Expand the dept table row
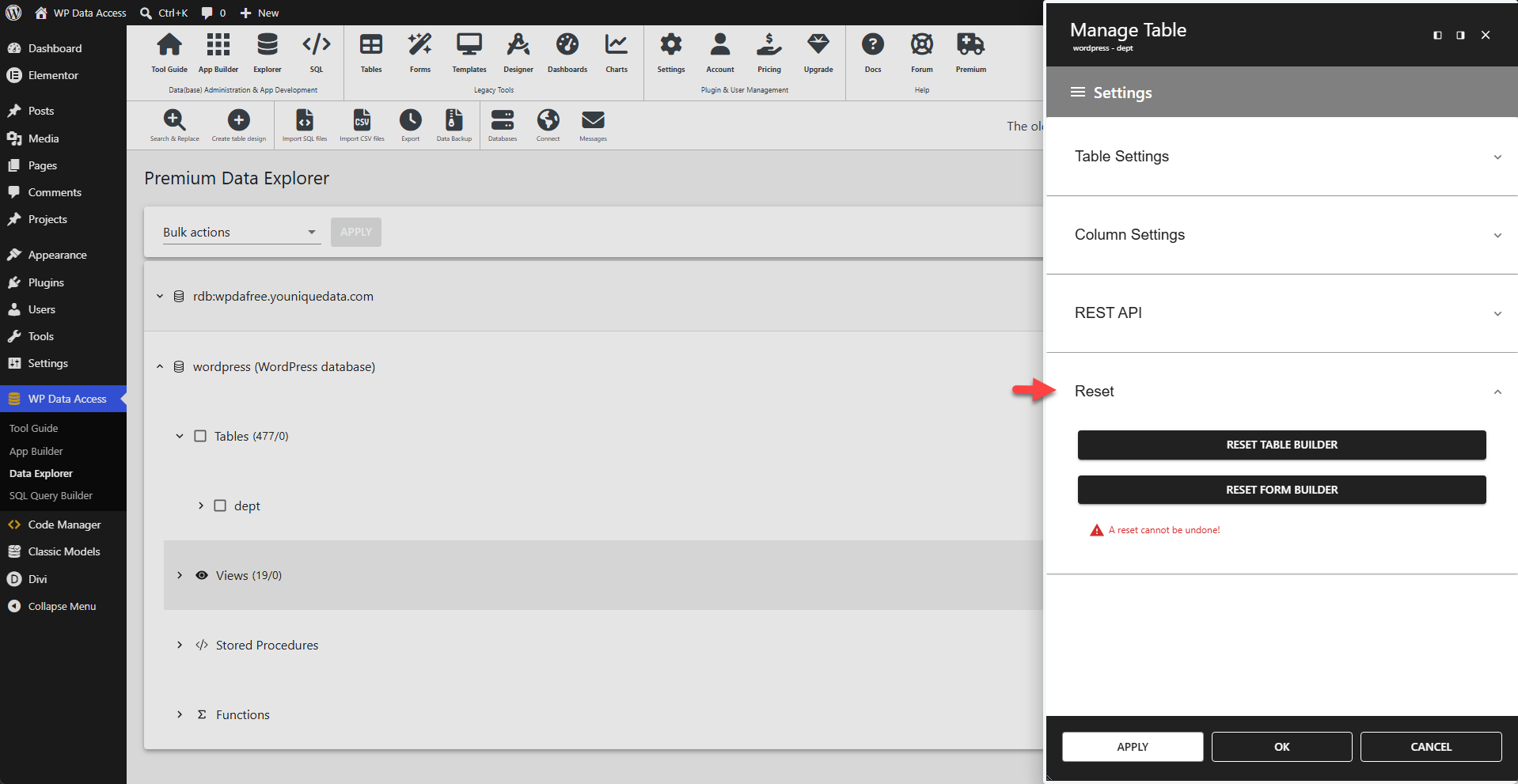 [x=200, y=506]
